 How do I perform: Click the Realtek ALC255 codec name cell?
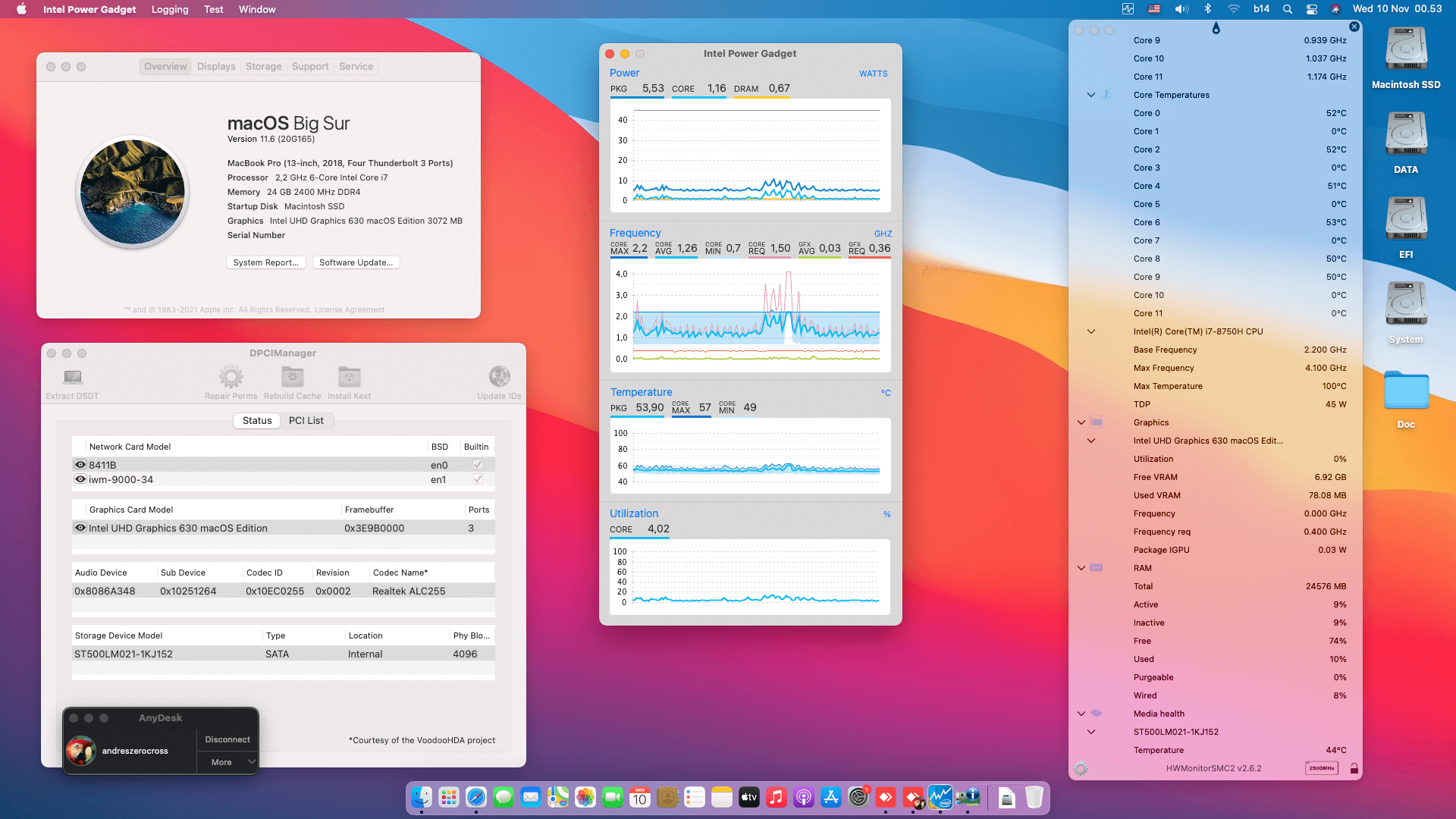pyautogui.click(x=409, y=591)
